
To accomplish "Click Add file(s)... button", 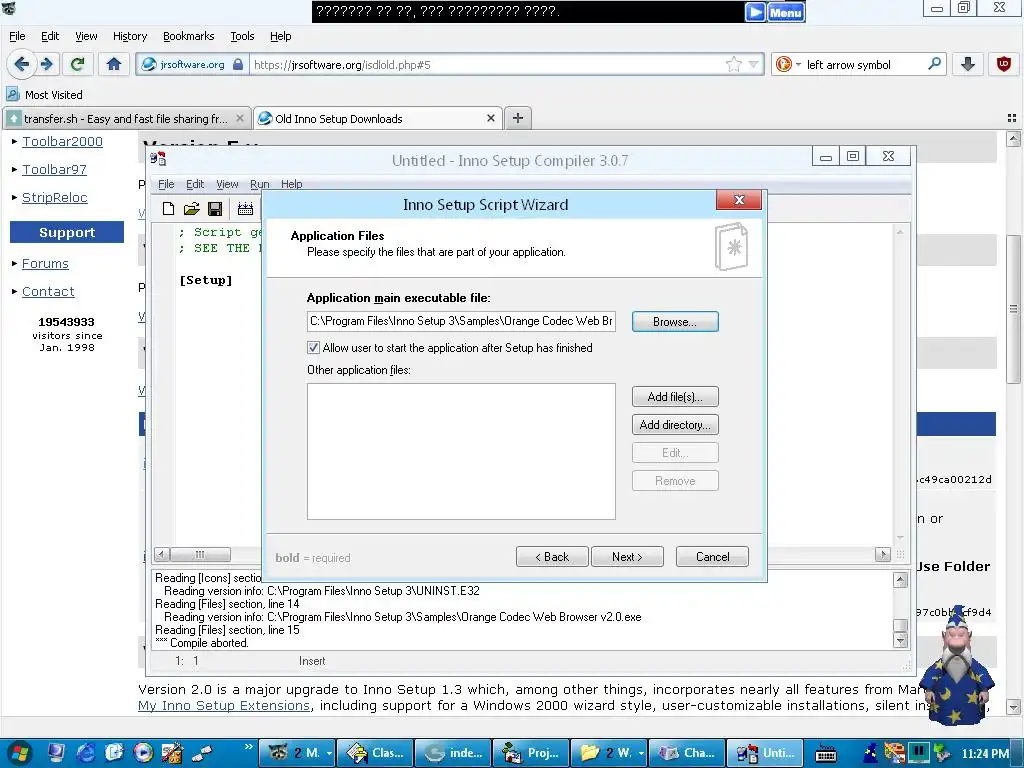I will click(675, 396).
